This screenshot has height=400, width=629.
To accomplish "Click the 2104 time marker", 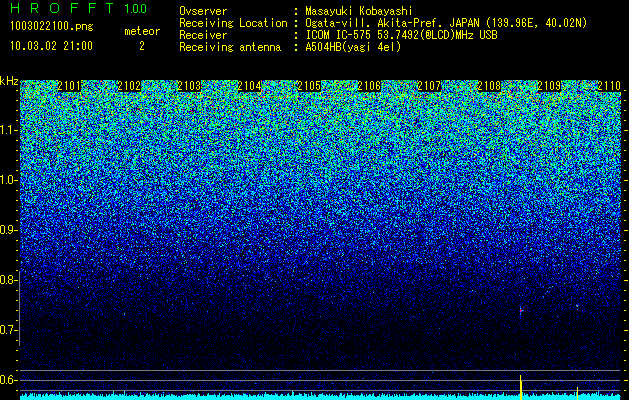I will tap(250, 86).
